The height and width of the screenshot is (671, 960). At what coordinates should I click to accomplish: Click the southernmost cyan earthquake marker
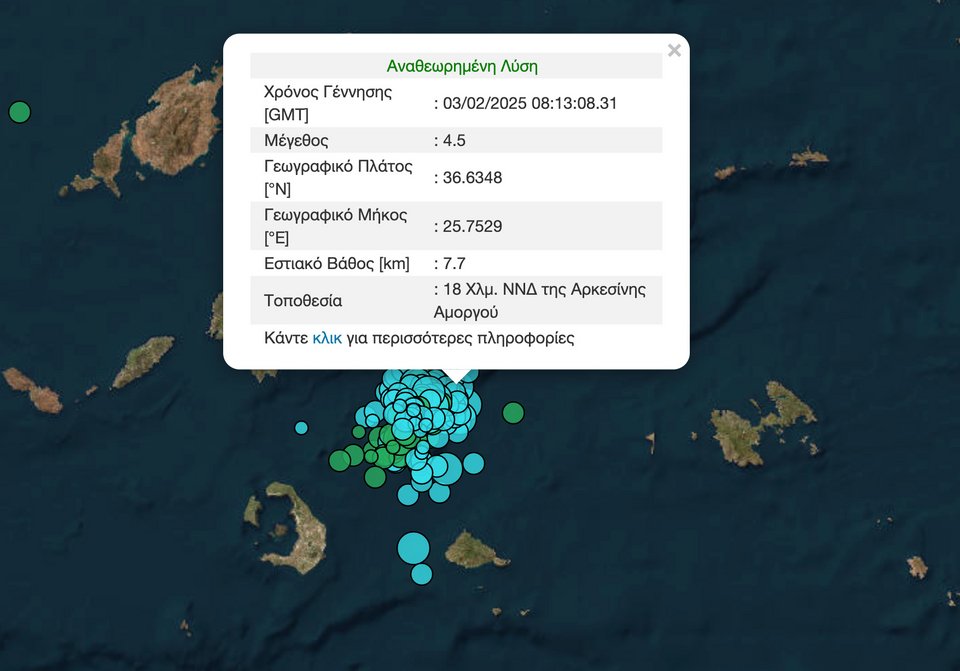click(x=421, y=574)
